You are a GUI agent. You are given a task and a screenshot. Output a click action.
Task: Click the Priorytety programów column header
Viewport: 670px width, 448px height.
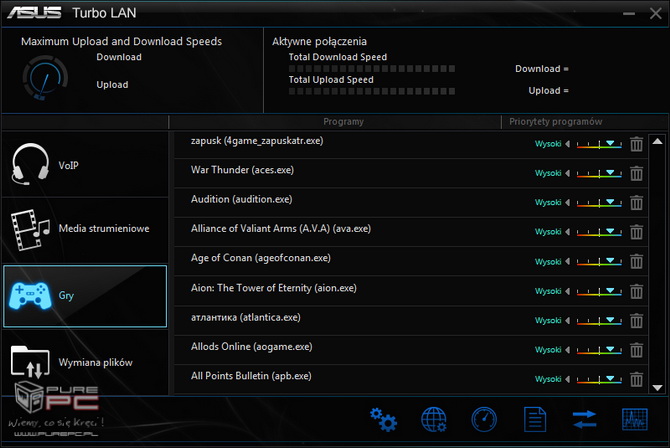coord(555,122)
